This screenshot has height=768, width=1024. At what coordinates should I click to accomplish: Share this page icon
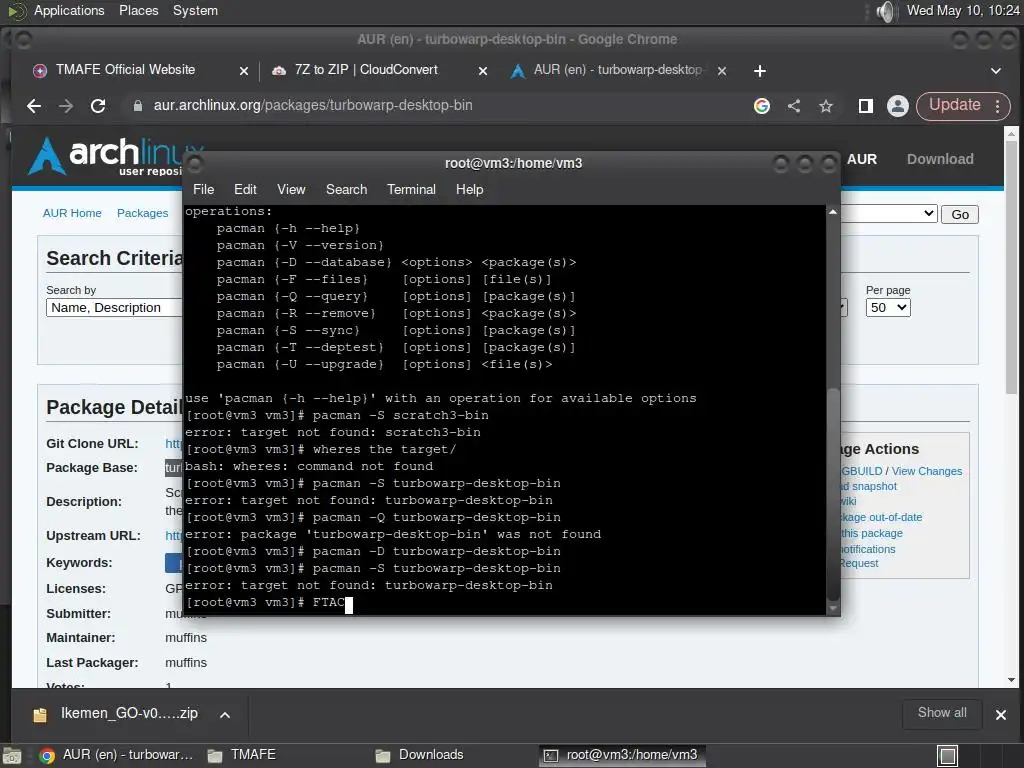click(x=793, y=106)
